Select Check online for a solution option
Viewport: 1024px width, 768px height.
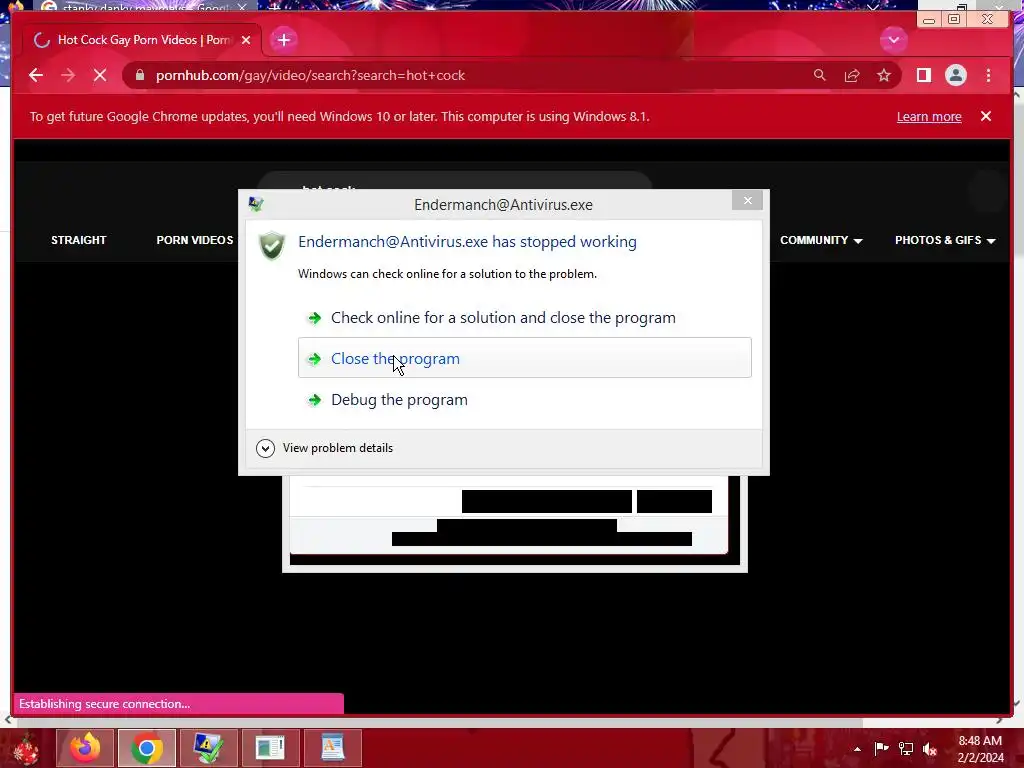click(524, 317)
